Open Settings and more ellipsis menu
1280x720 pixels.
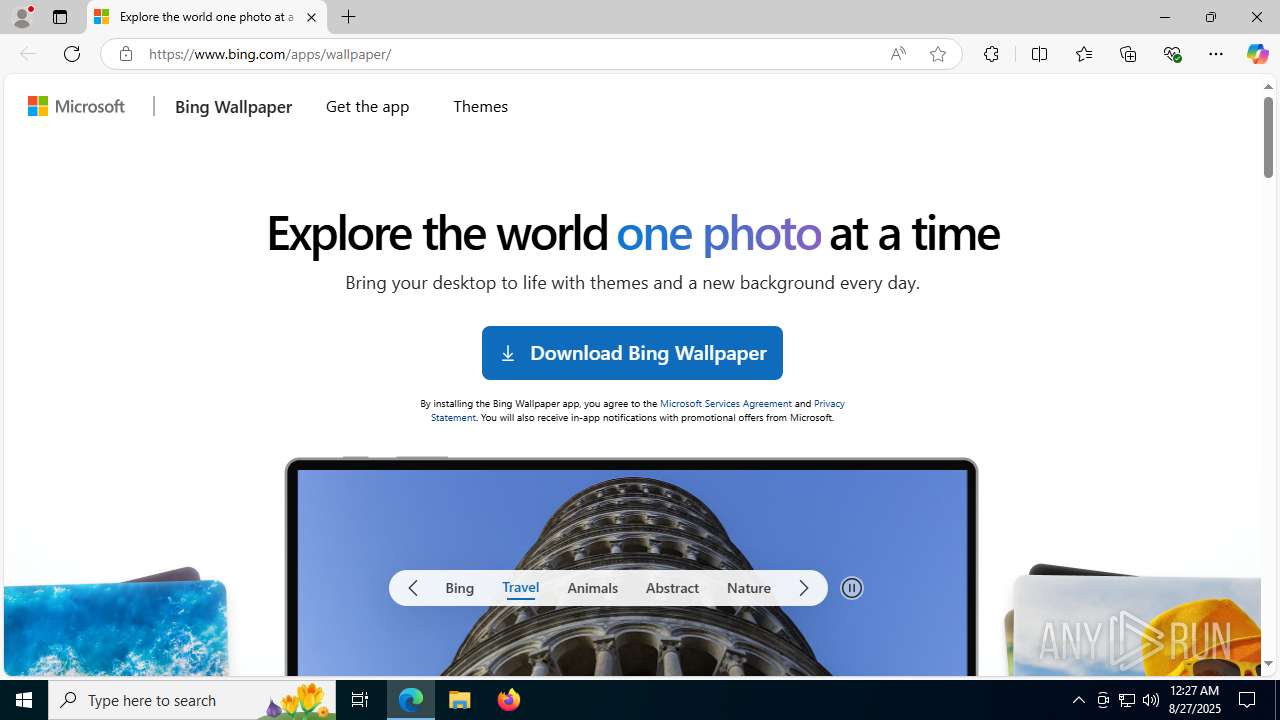click(x=1215, y=54)
